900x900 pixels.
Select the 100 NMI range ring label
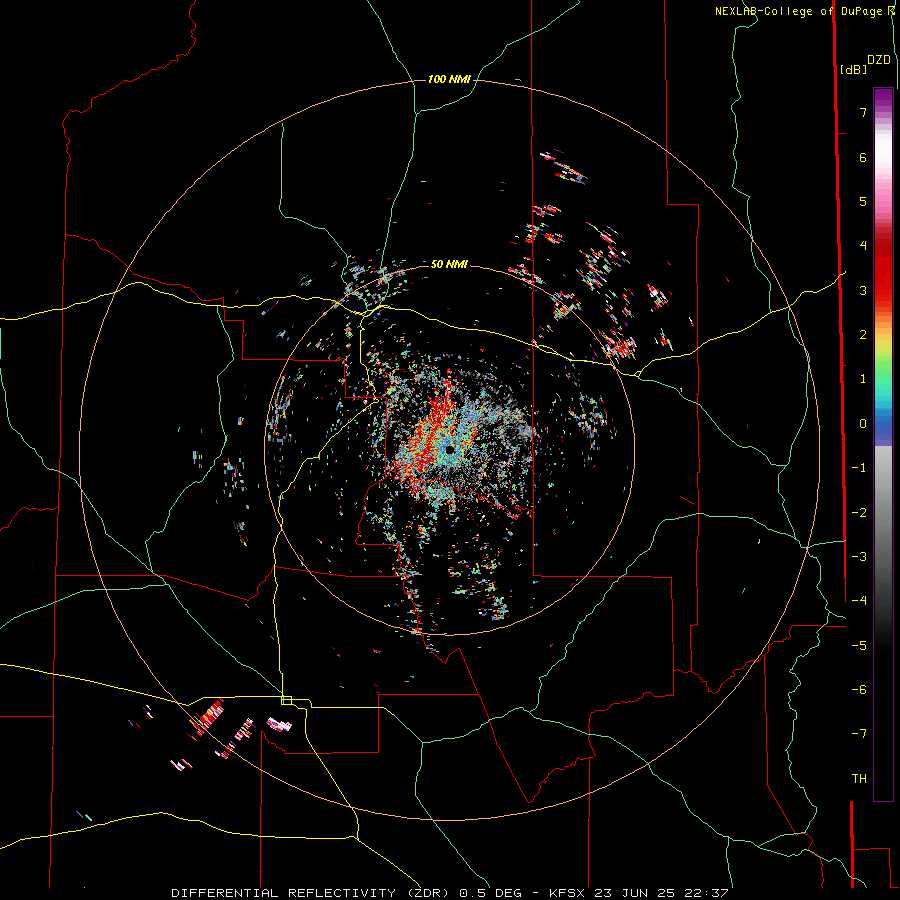point(449,79)
